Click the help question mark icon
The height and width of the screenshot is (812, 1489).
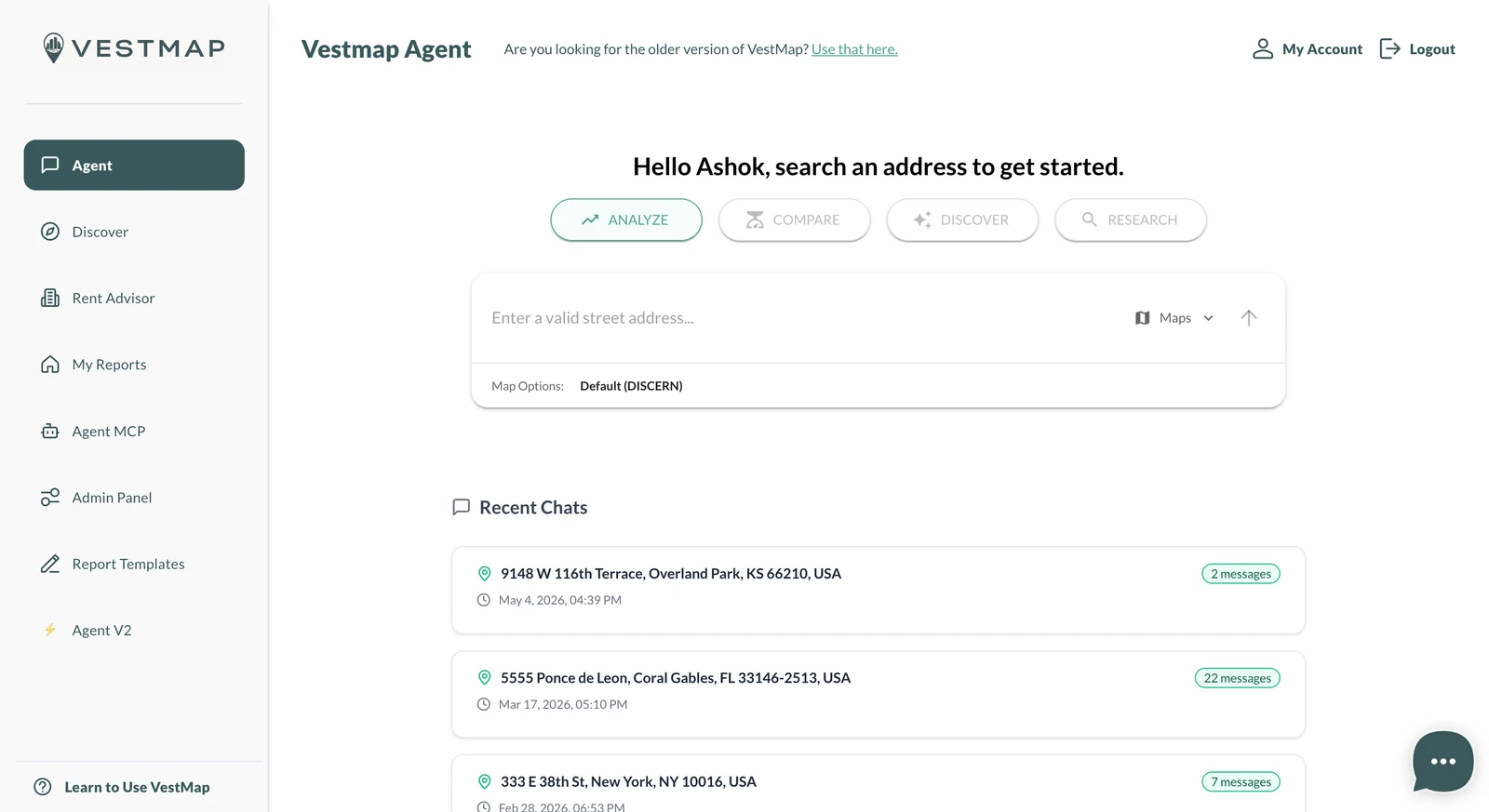43,787
